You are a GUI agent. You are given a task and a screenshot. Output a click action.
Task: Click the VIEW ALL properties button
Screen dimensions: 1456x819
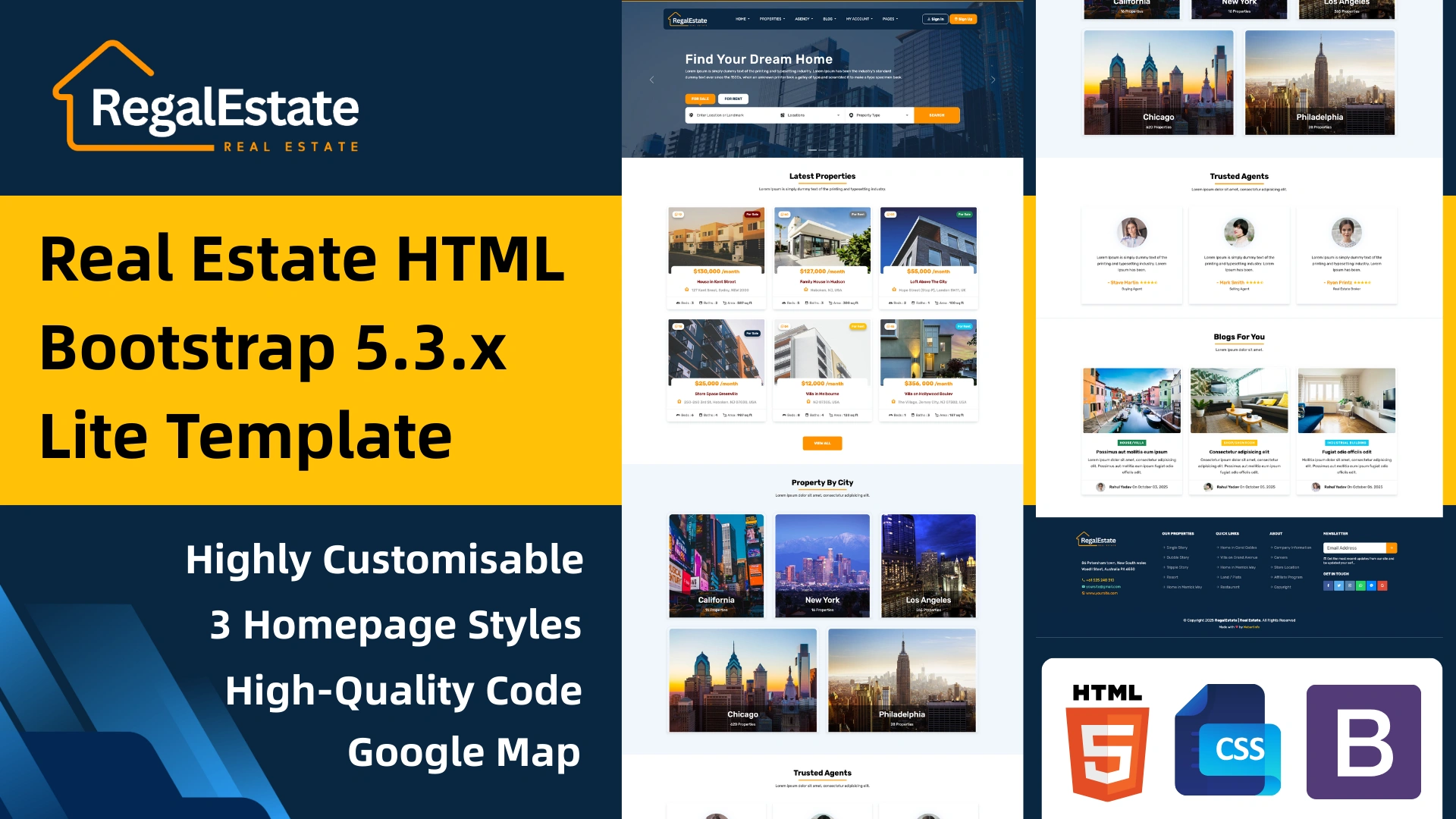click(x=822, y=443)
